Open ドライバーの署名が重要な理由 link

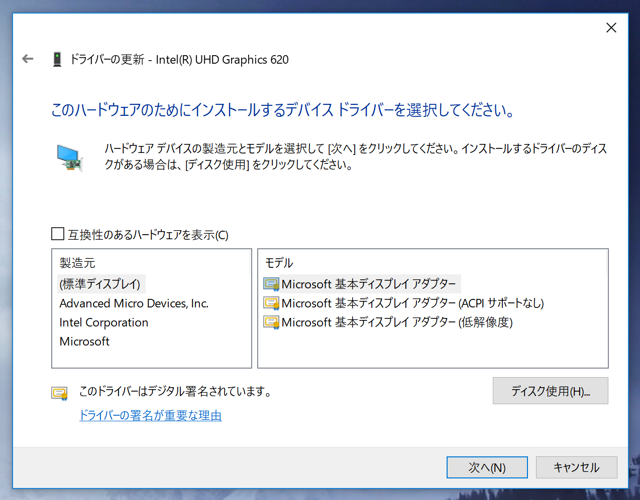[x=151, y=416]
